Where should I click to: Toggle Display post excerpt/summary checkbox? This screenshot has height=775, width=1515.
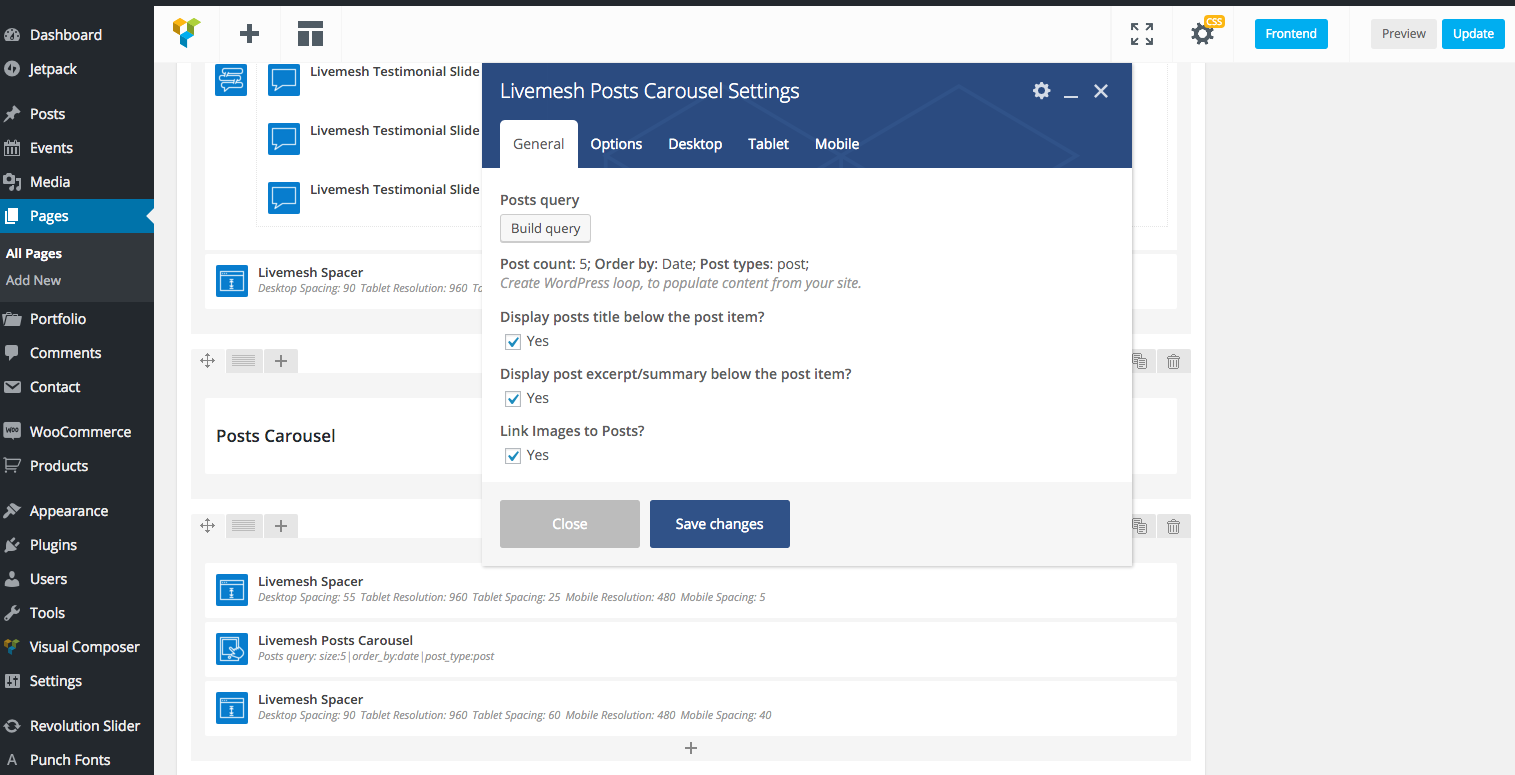[513, 399]
